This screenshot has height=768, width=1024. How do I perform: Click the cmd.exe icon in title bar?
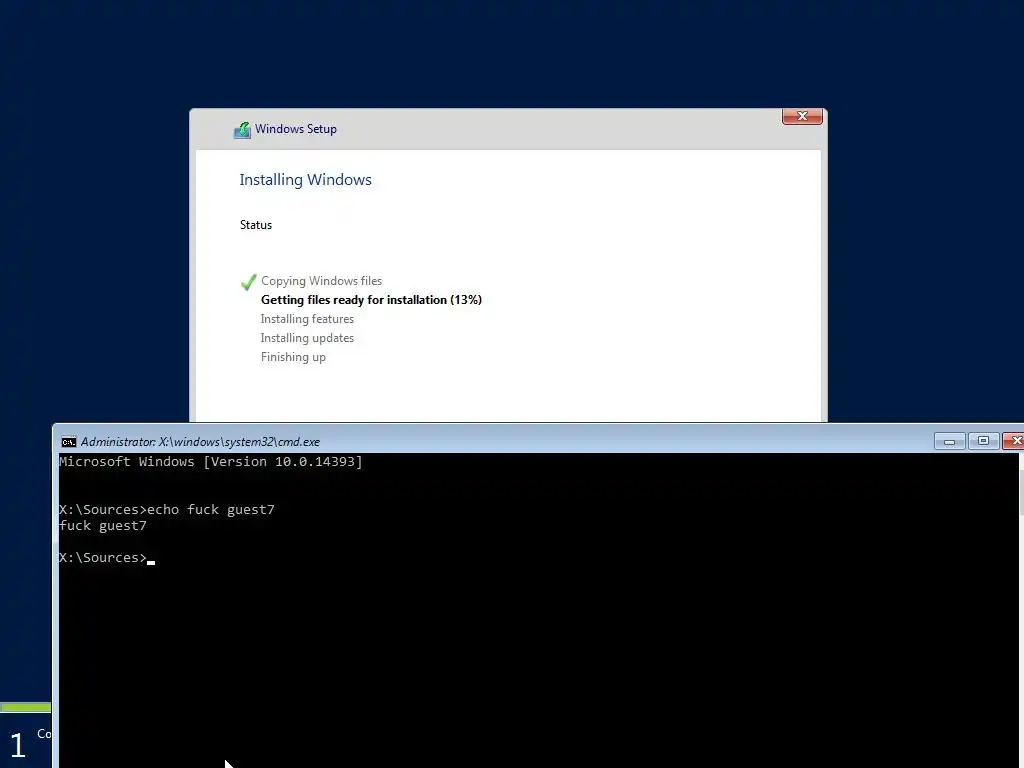(x=69, y=442)
